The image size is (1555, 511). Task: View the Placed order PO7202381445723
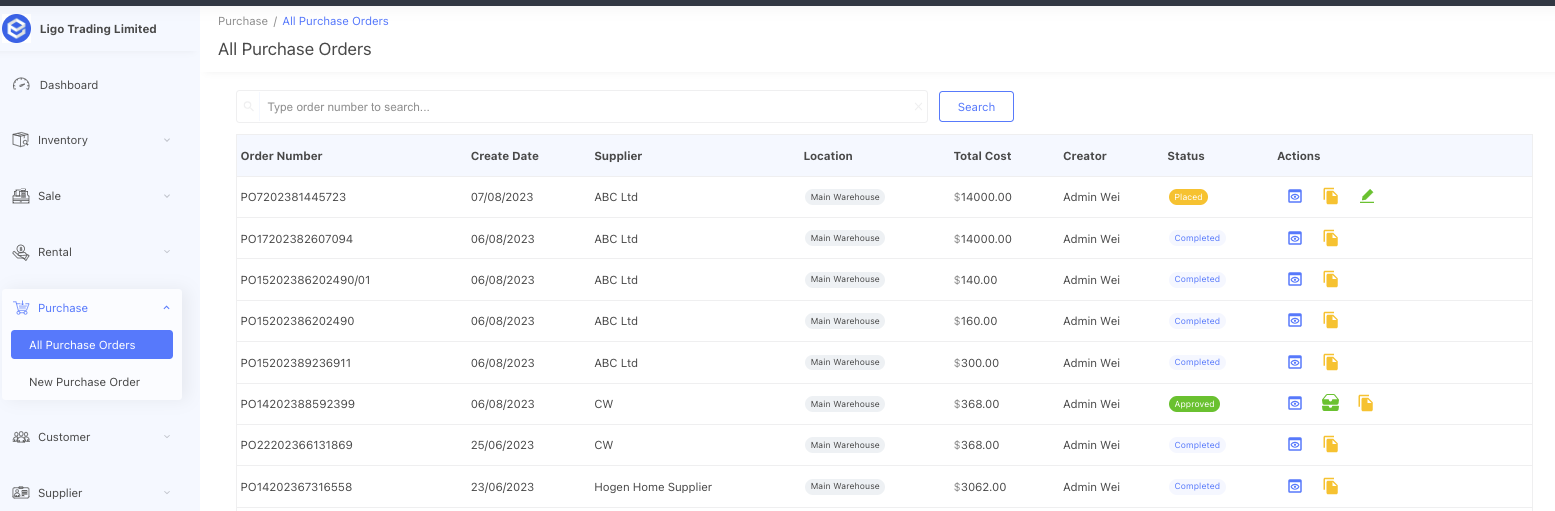pyautogui.click(x=1294, y=197)
